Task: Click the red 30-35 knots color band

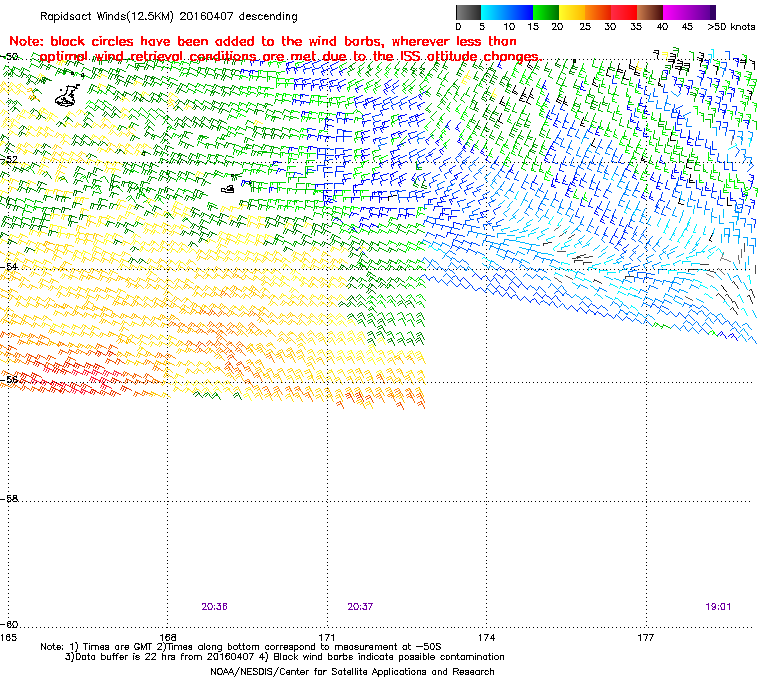Action: coord(624,13)
